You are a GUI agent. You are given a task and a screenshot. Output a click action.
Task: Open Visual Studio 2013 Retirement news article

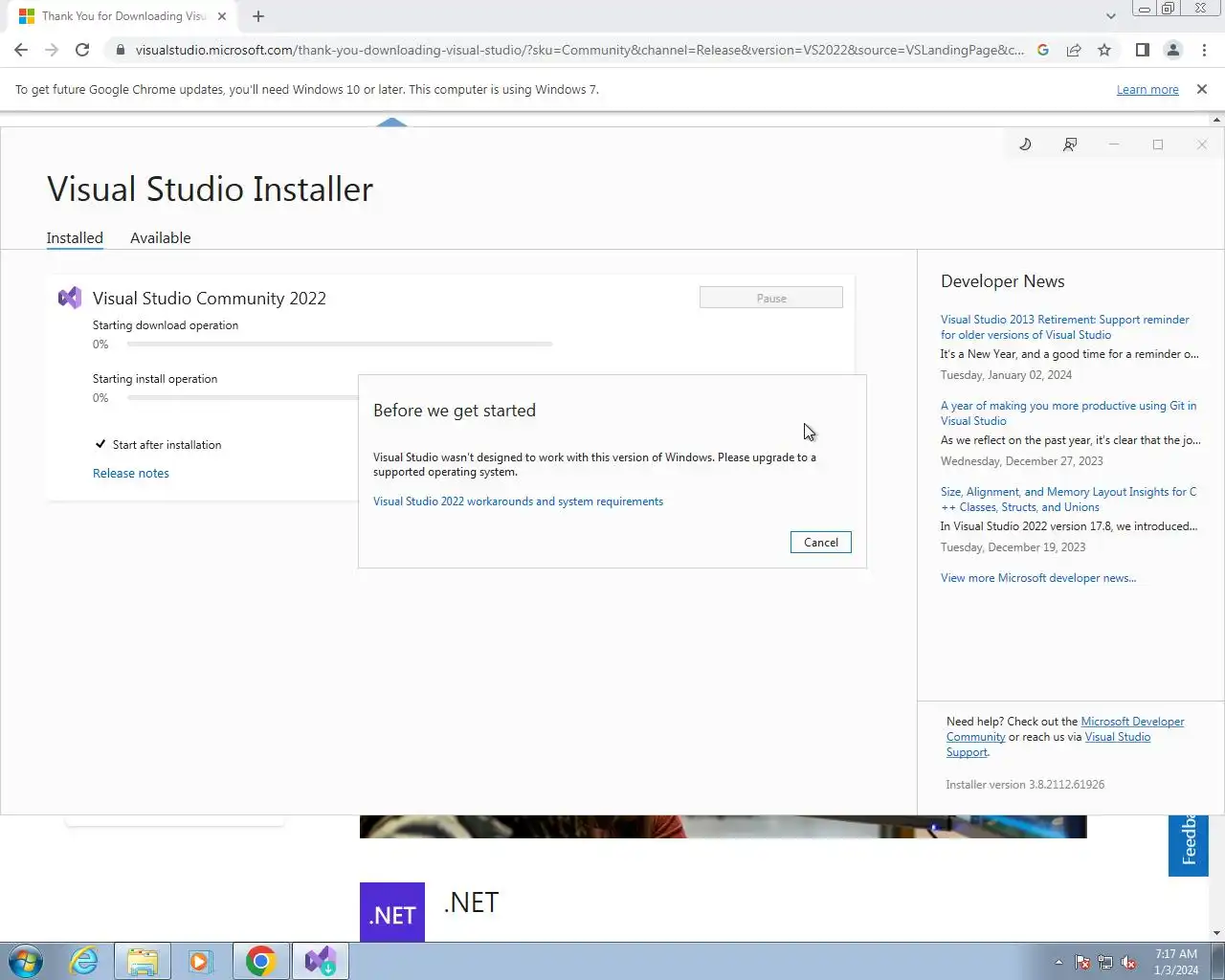pyautogui.click(x=1065, y=327)
